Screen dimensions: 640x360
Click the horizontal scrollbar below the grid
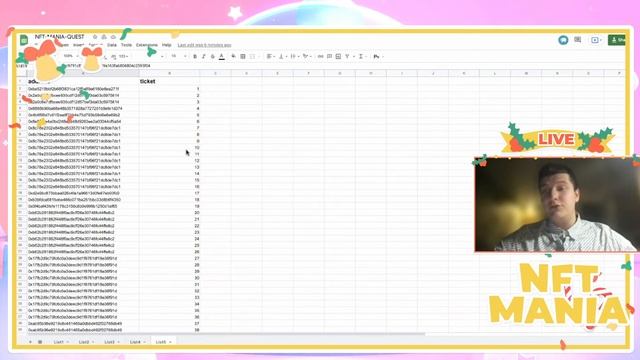click(227, 334)
